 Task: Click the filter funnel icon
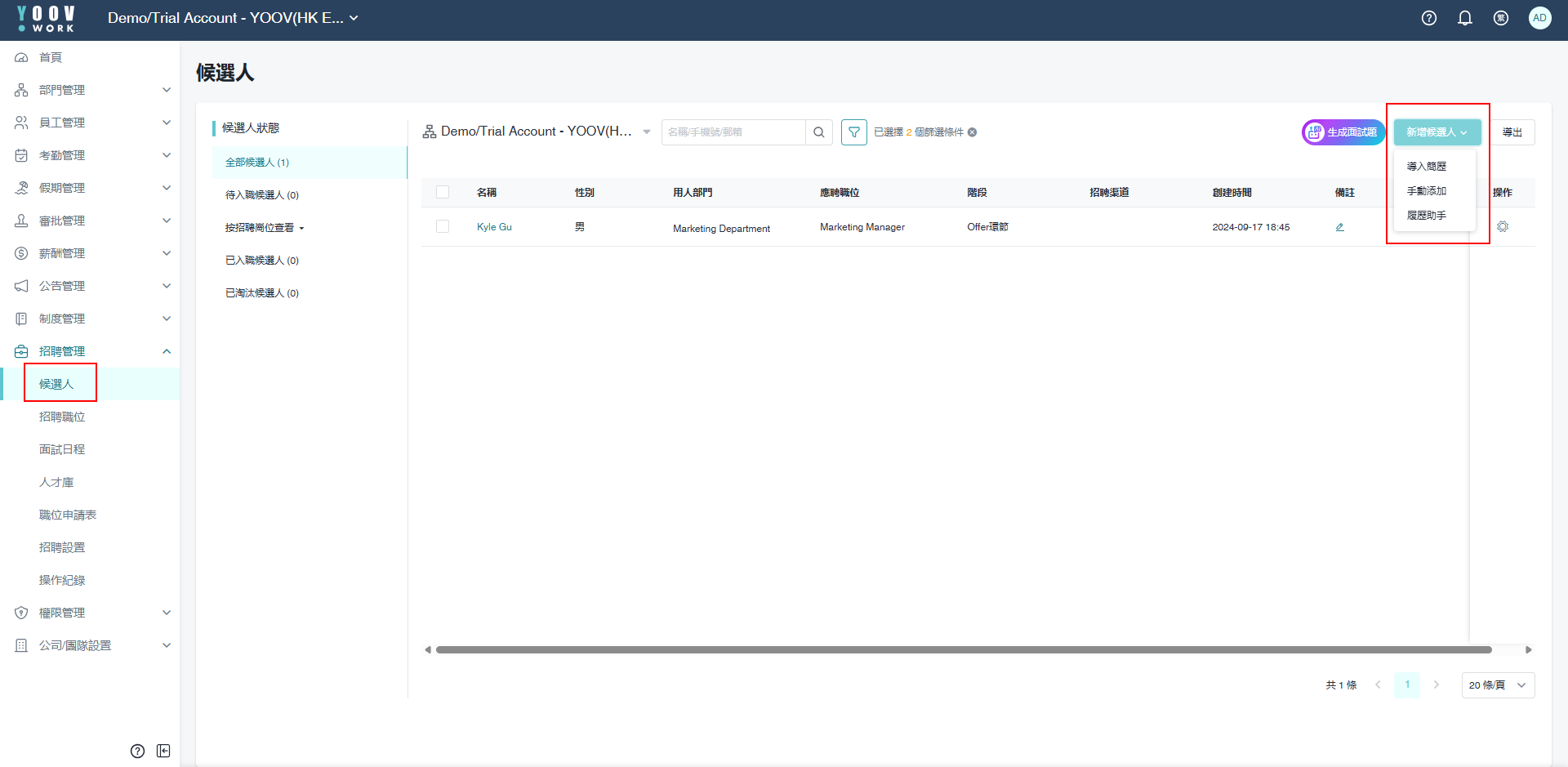coord(853,132)
